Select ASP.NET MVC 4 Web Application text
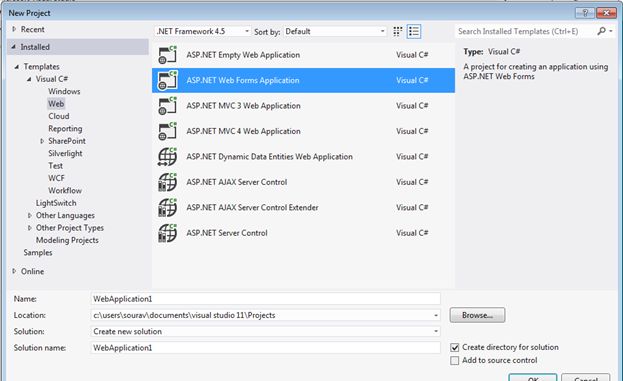The image size is (623, 381). [x=244, y=131]
